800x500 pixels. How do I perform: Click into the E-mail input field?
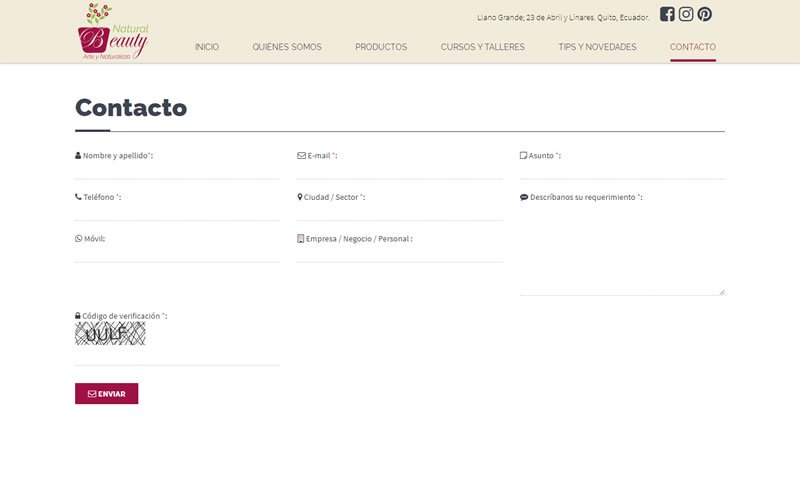click(x=399, y=170)
